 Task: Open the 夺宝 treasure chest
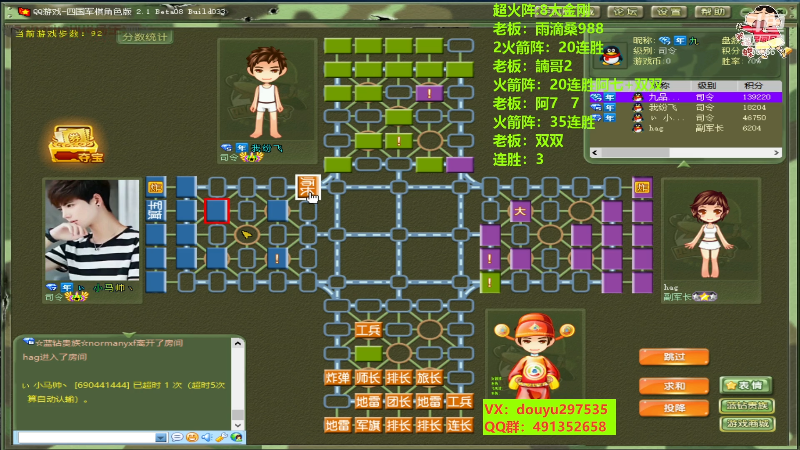(x=76, y=144)
